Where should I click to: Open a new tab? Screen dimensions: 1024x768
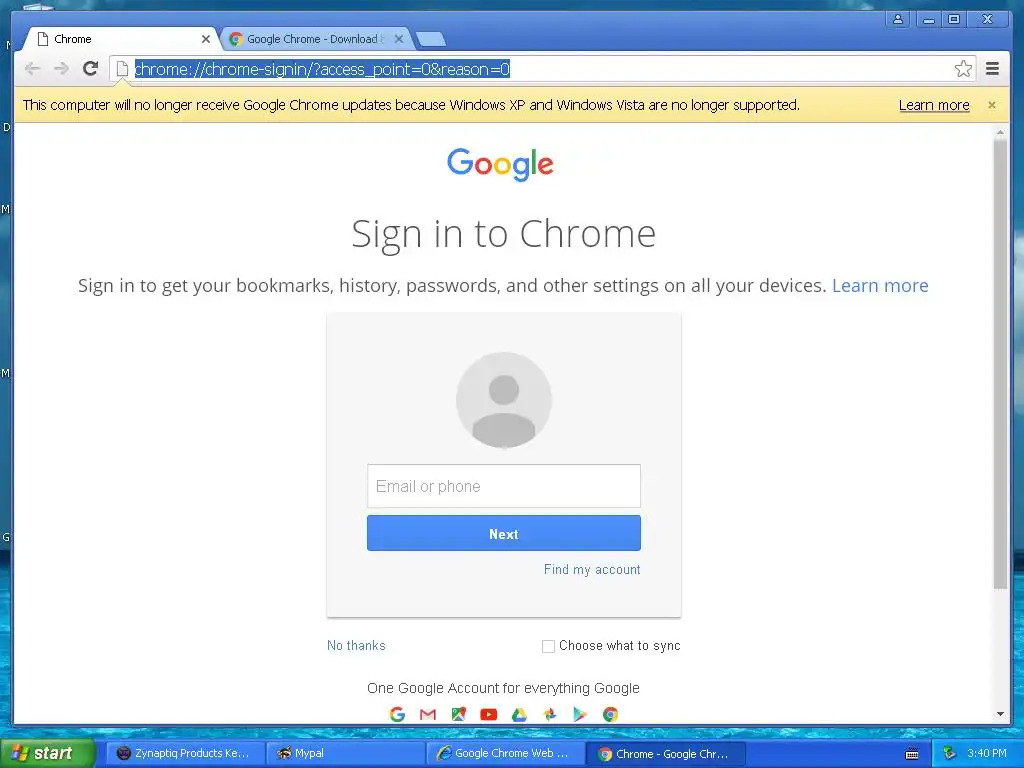[431, 40]
